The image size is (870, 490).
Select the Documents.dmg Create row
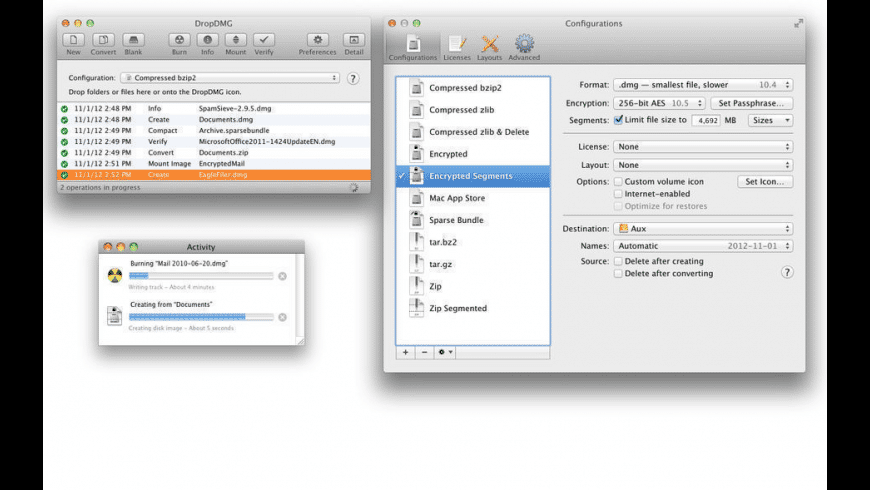point(214,119)
